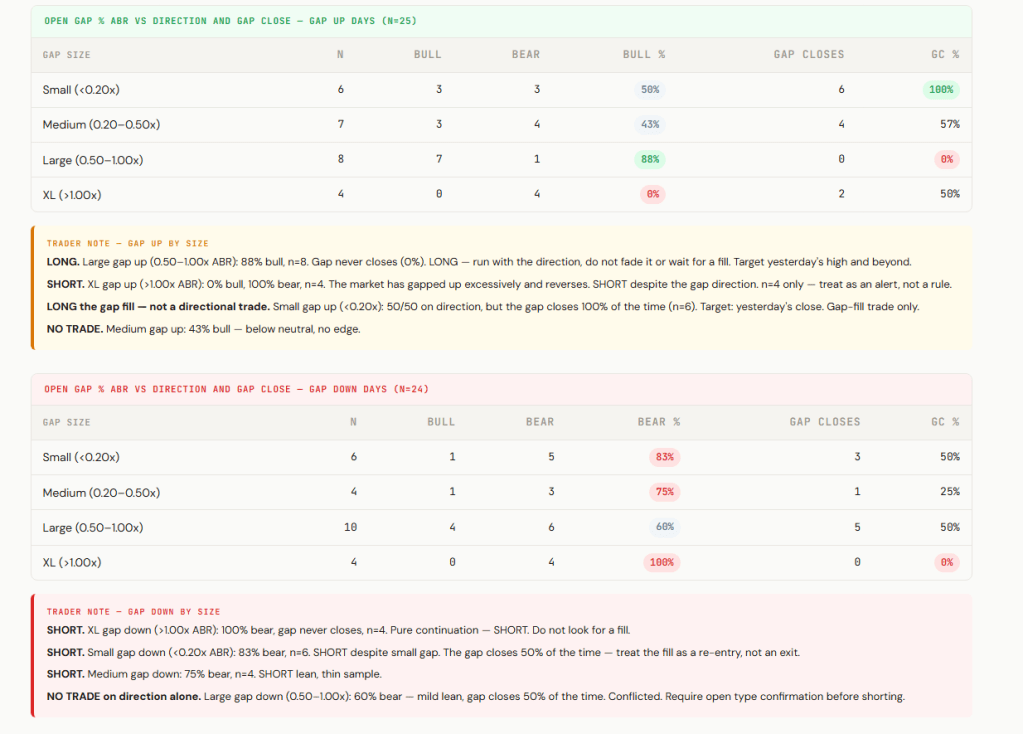Select the 100% Bear badge in XL gap down row
Screen dimensions: 1023x734
(663, 562)
